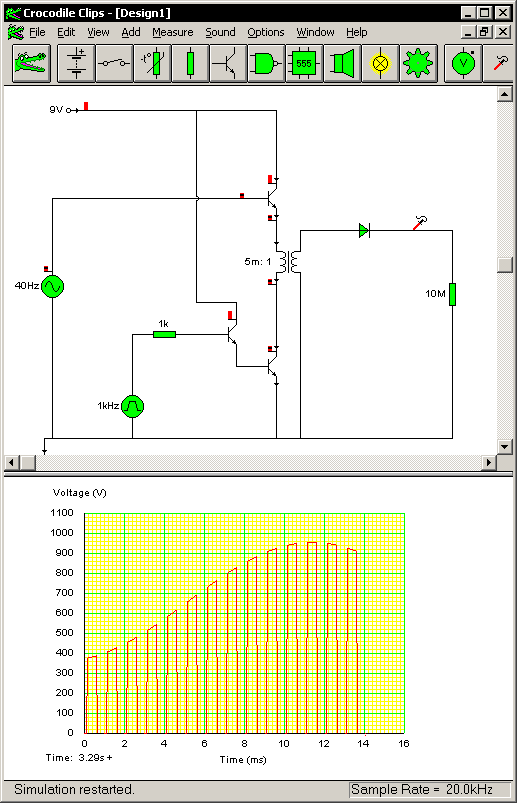This screenshot has height=803, width=517.
Task: Click the horizontal scrollbar thumb
Action: 28,462
